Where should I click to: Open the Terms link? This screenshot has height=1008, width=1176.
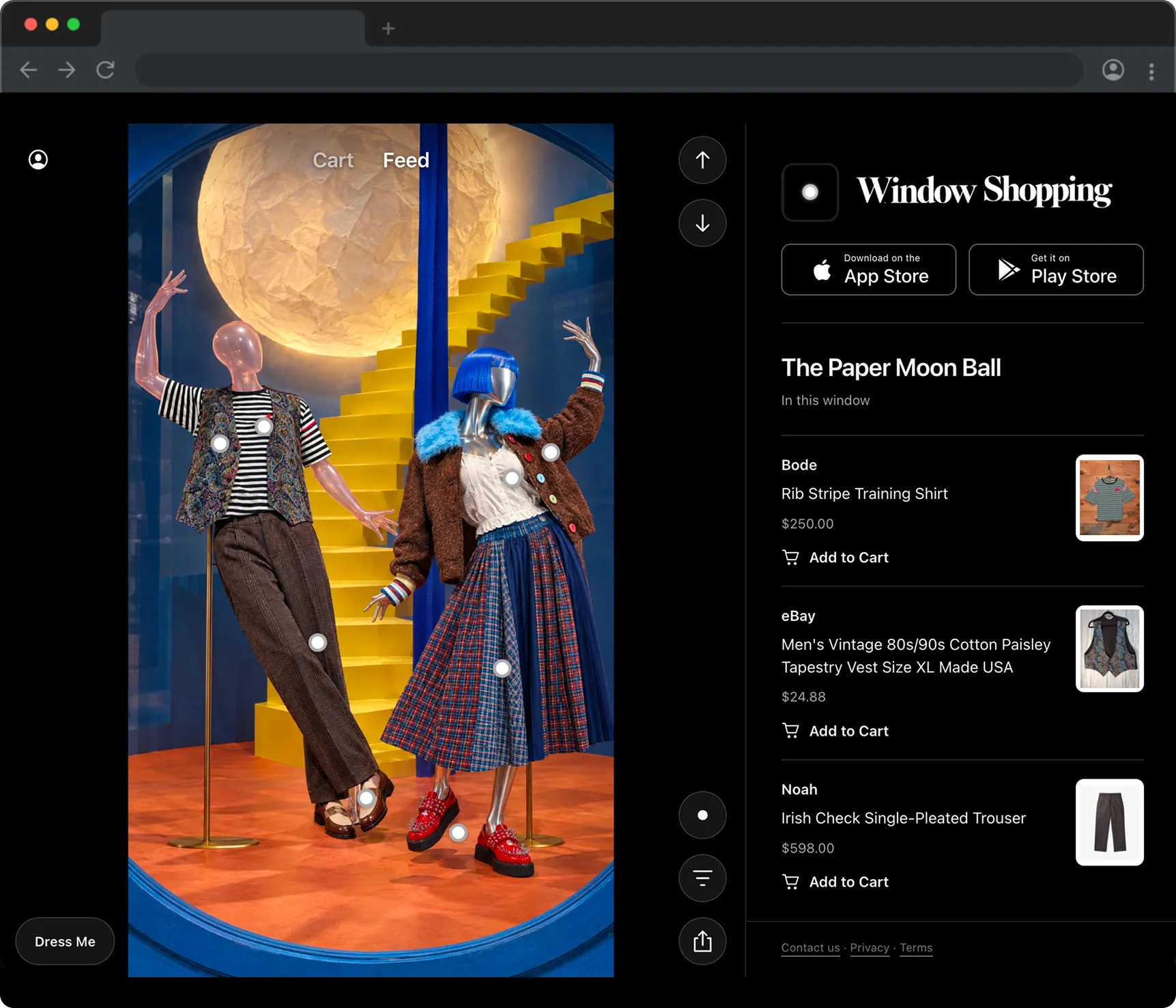[x=916, y=948]
